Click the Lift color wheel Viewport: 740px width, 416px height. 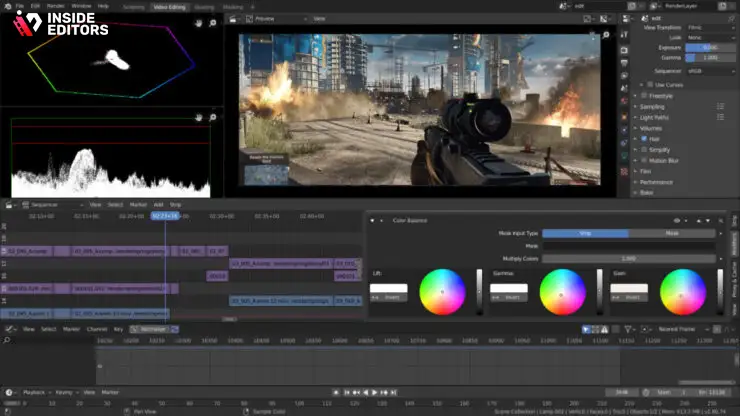[x=442, y=292]
